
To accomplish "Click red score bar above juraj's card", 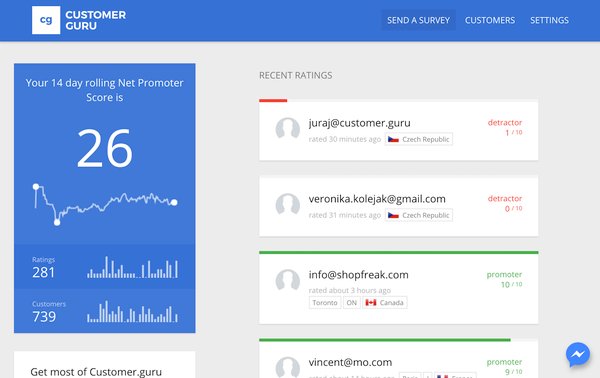I will 273,101.
